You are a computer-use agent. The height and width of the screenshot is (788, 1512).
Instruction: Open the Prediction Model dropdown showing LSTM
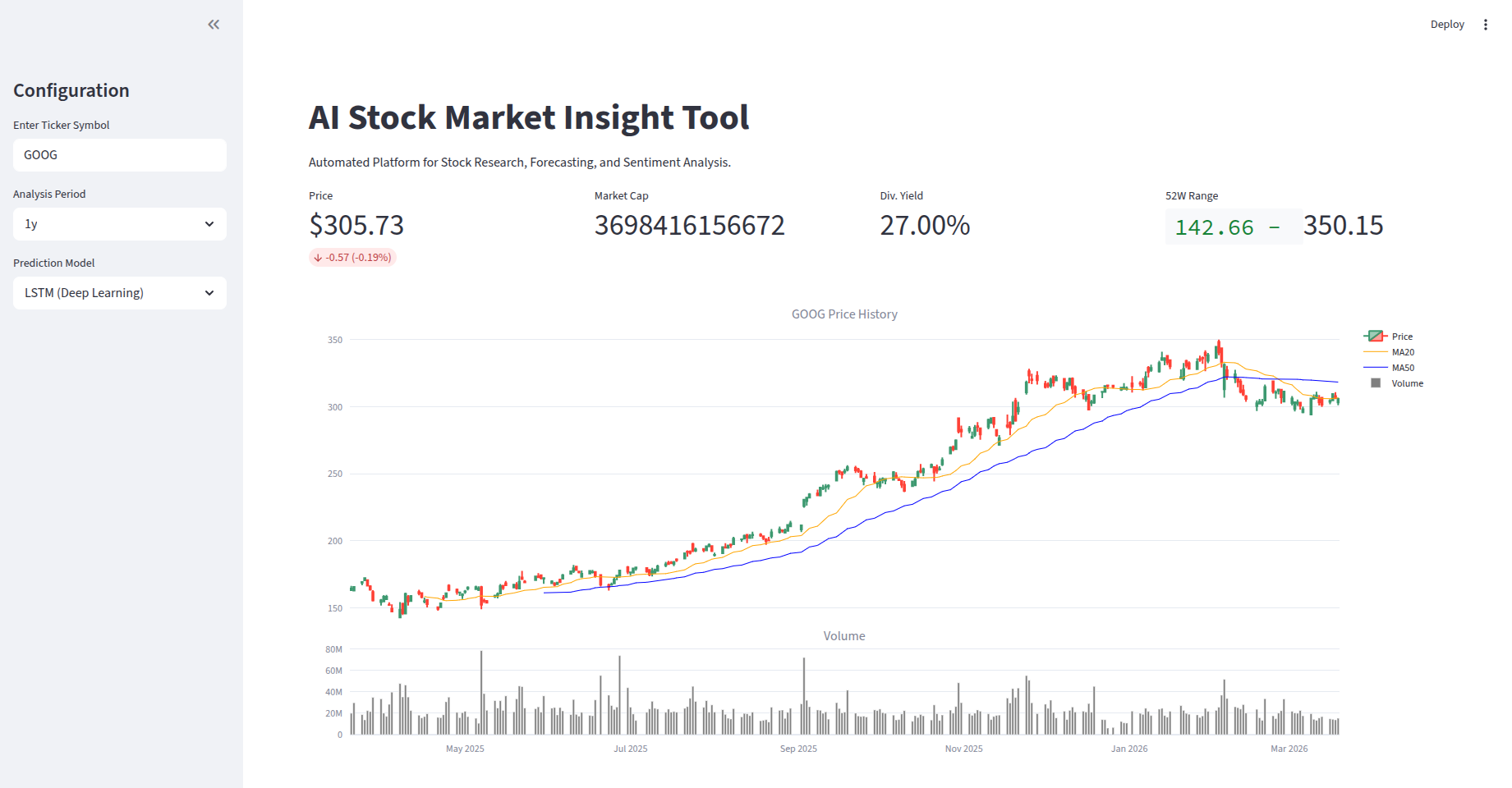click(119, 292)
